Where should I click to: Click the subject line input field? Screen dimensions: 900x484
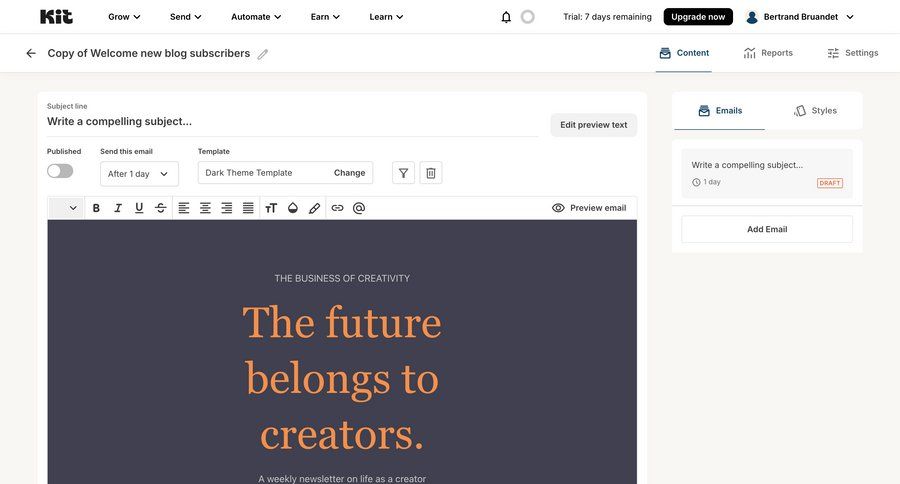coord(293,122)
